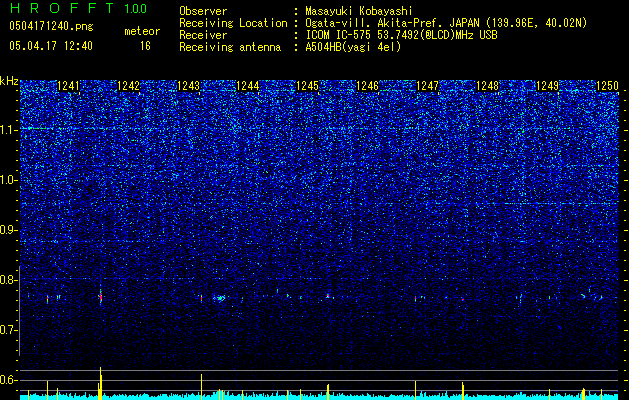
Task: Click the 1246 time axis marker
Action: (367, 86)
